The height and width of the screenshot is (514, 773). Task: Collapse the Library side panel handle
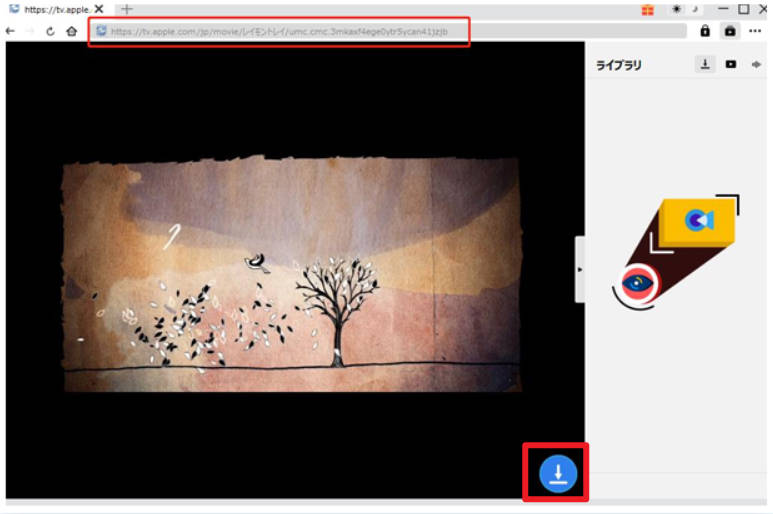[580, 269]
